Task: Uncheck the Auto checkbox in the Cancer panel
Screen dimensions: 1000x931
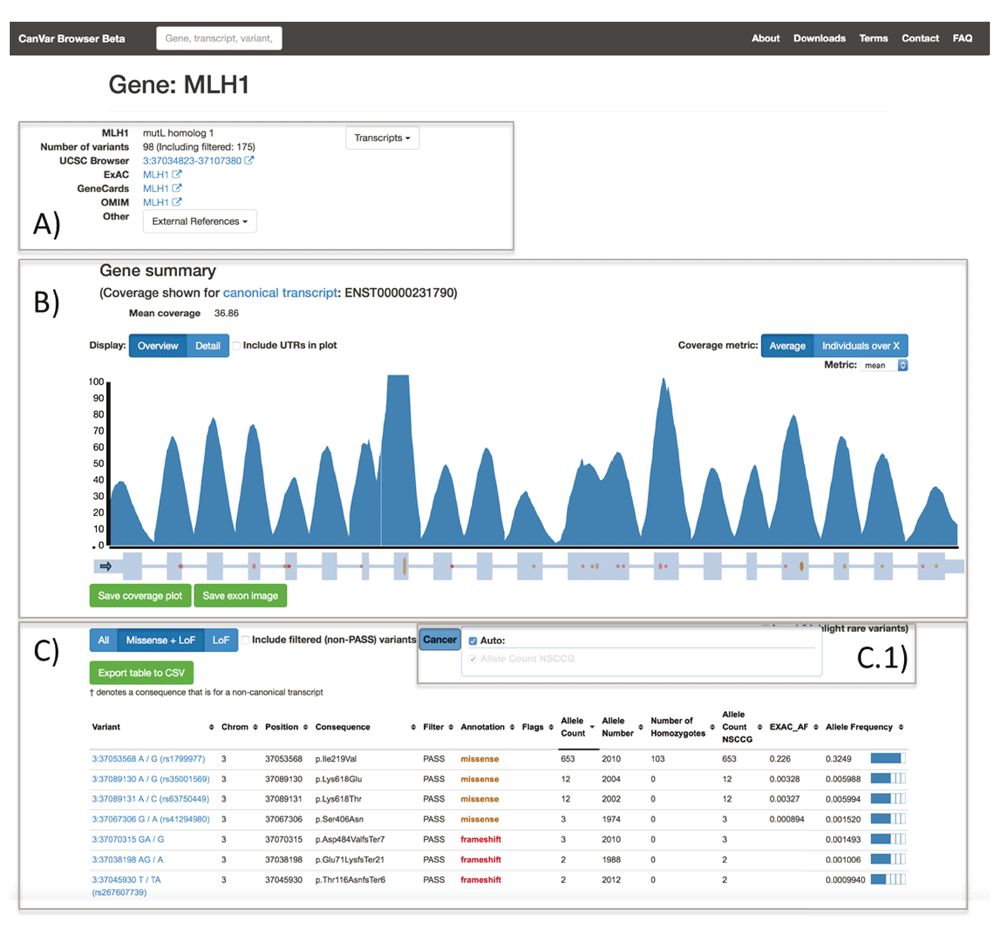Action: point(473,641)
